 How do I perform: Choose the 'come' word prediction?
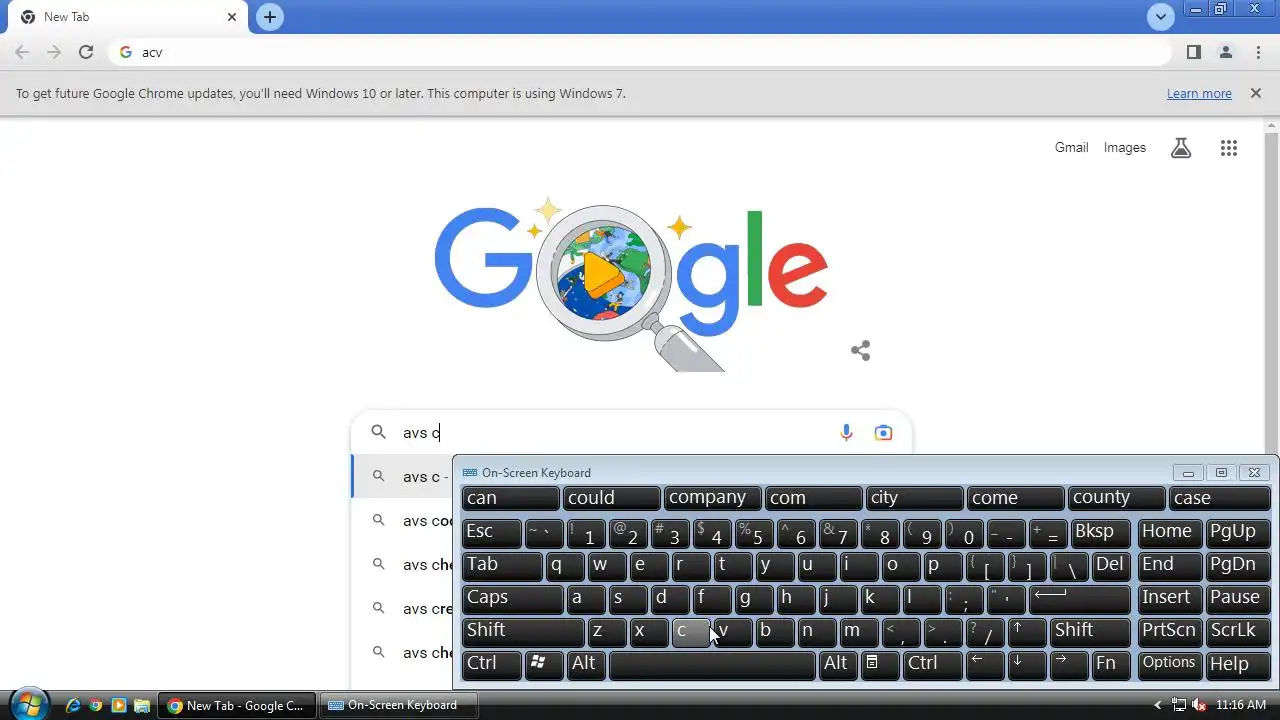(1016, 498)
